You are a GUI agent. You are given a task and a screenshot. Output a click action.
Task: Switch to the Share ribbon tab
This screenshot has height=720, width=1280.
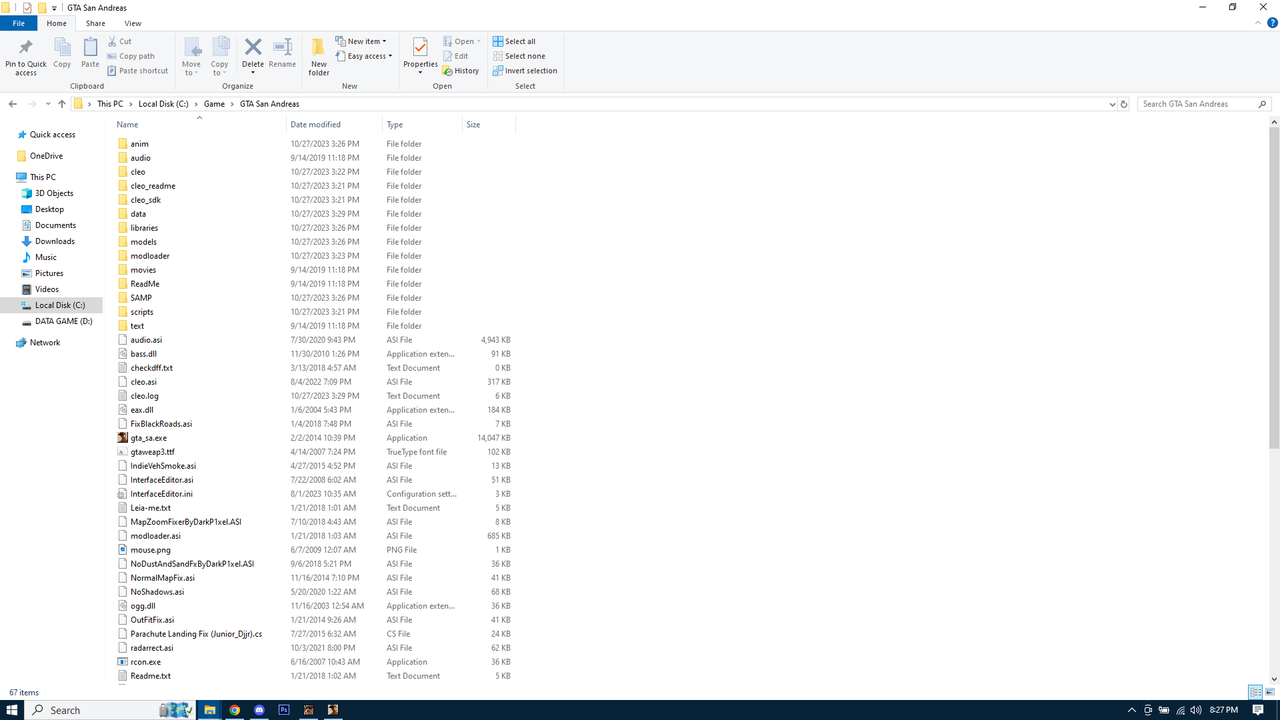[x=95, y=23]
